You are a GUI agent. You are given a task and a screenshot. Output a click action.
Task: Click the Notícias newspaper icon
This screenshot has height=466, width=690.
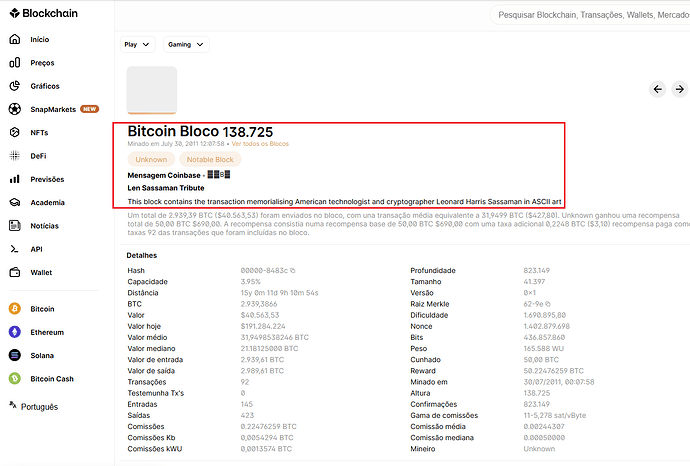tap(15, 225)
